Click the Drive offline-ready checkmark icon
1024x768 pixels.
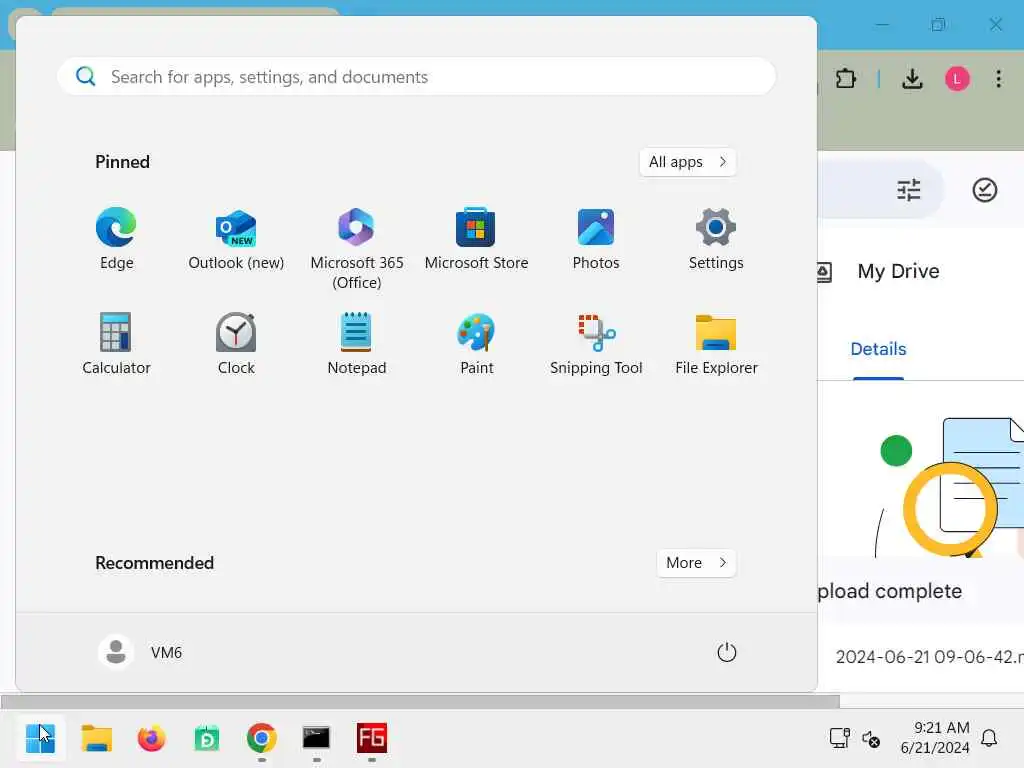click(984, 190)
